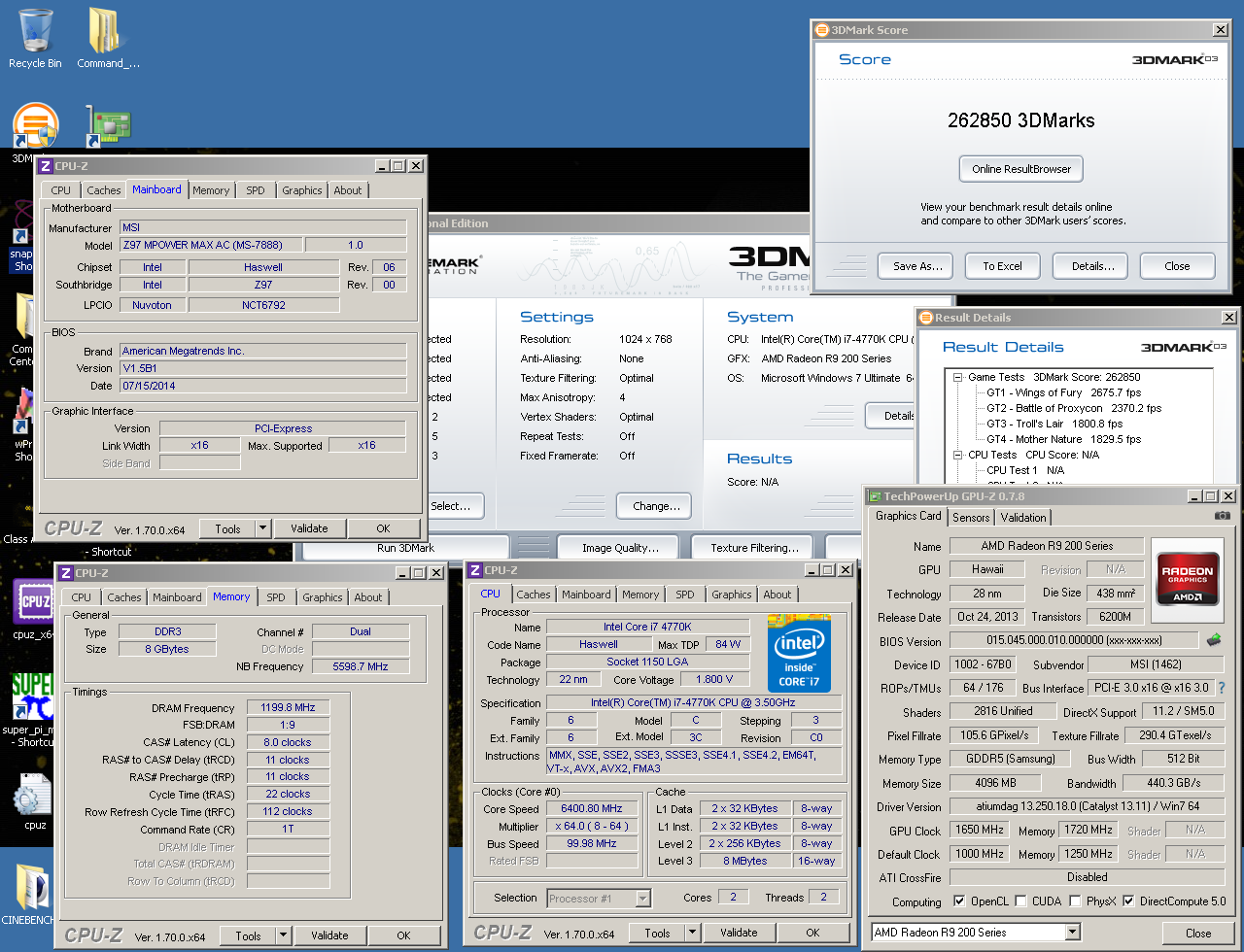Toggle the PhysX checkbox
This screenshot has width=1244, height=952.
[x=1075, y=901]
